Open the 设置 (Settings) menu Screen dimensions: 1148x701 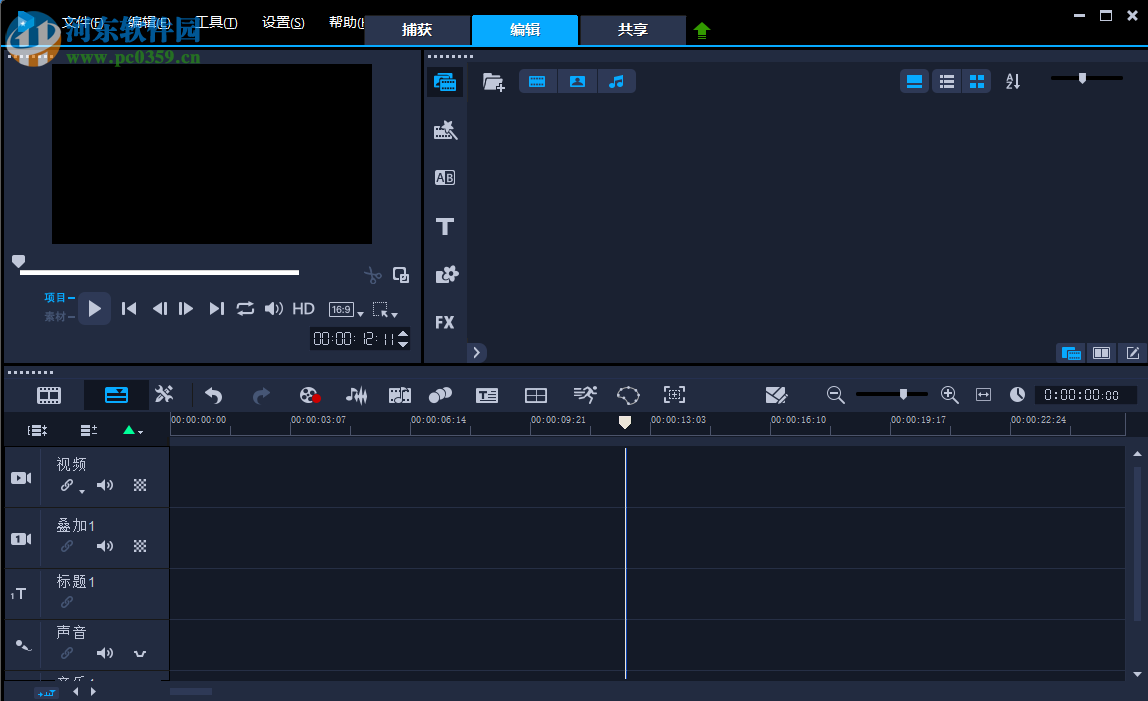283,23
